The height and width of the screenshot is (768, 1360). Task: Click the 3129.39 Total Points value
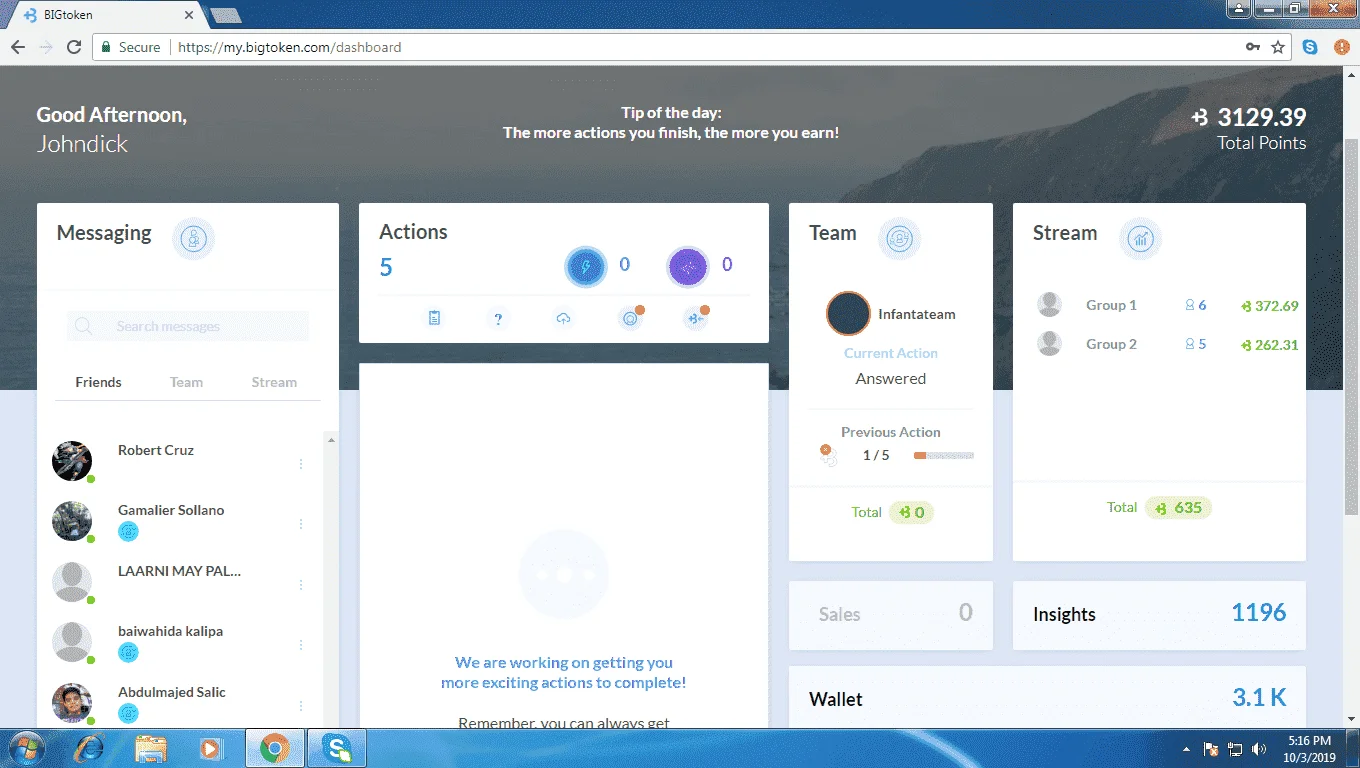point(1262,117)
